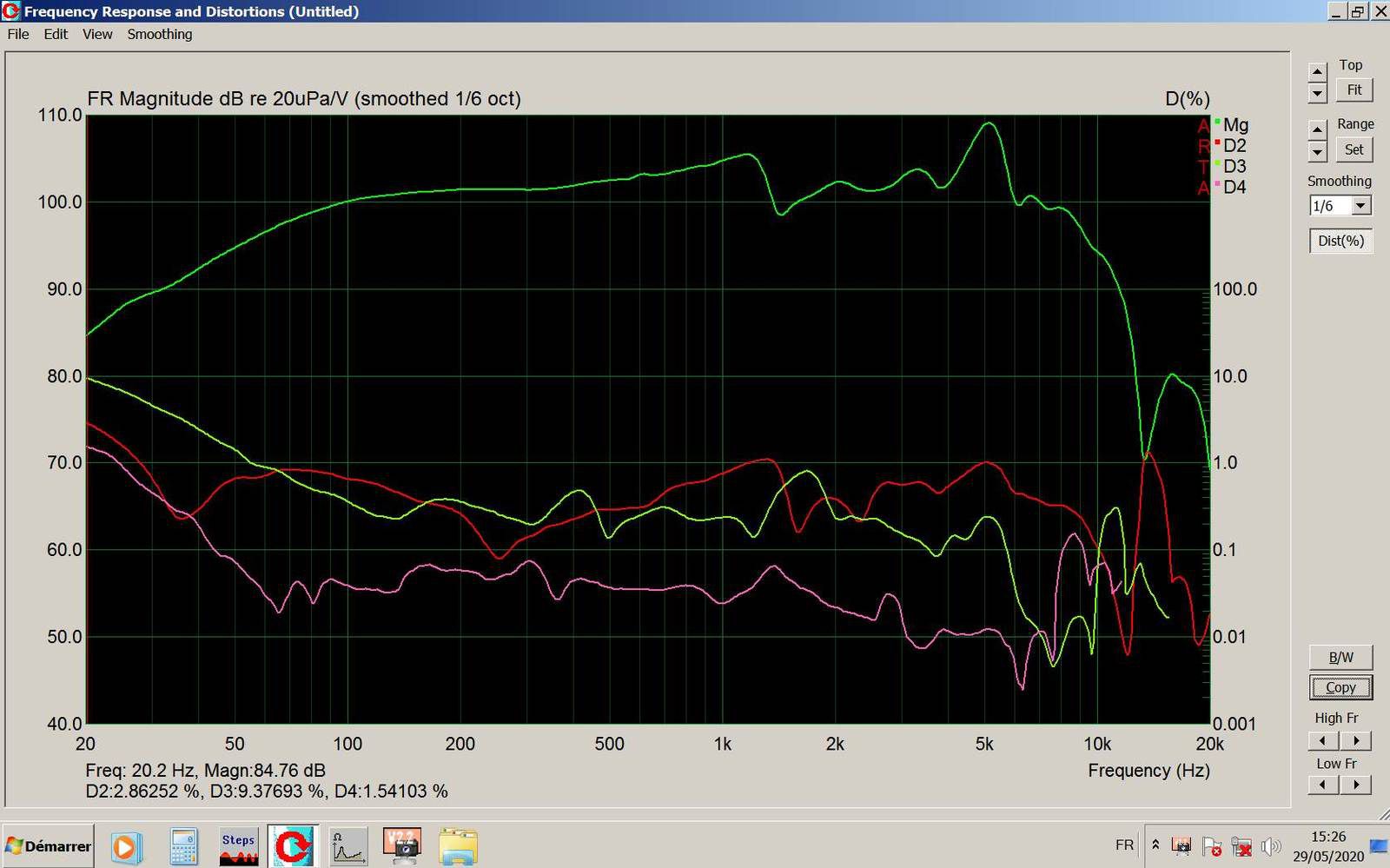Click the FR language indicator
1390x868 pixels.
click(x=1124, y=845)
